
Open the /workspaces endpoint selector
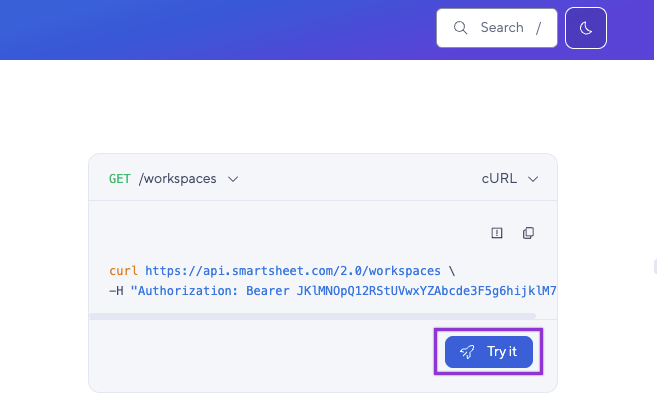177,179
